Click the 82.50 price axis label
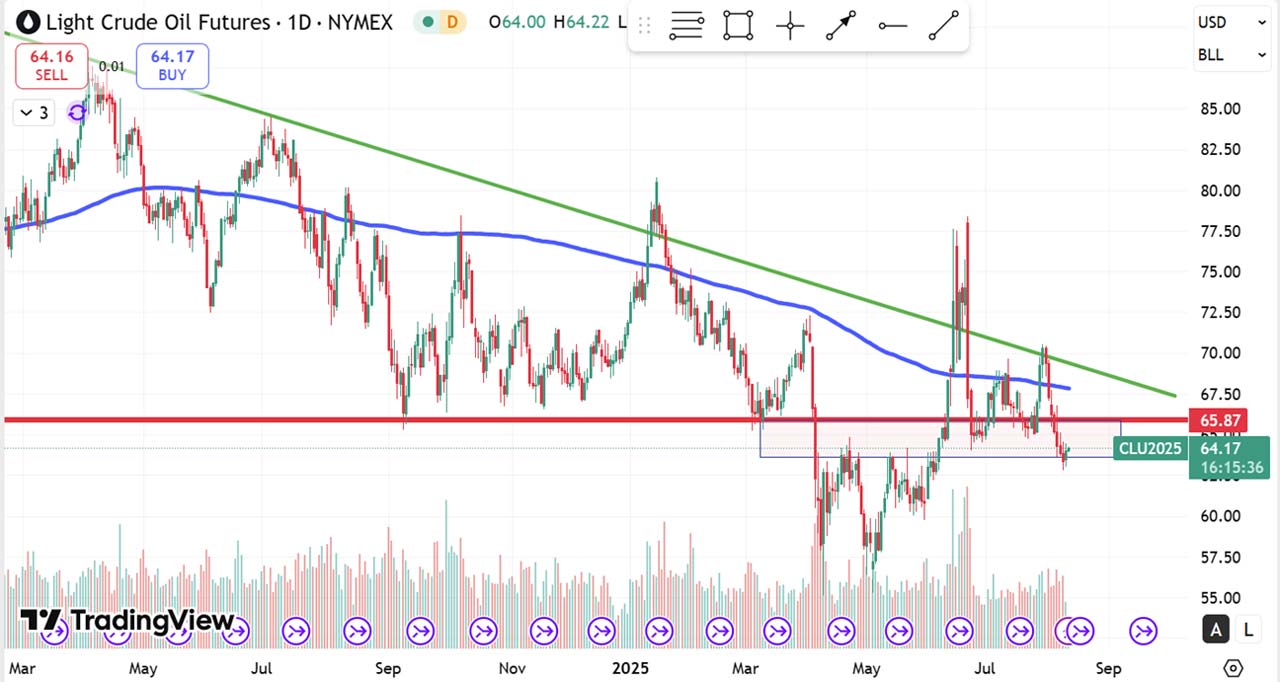Viewport: 1280px width, 682px height. click(1221, 150)
